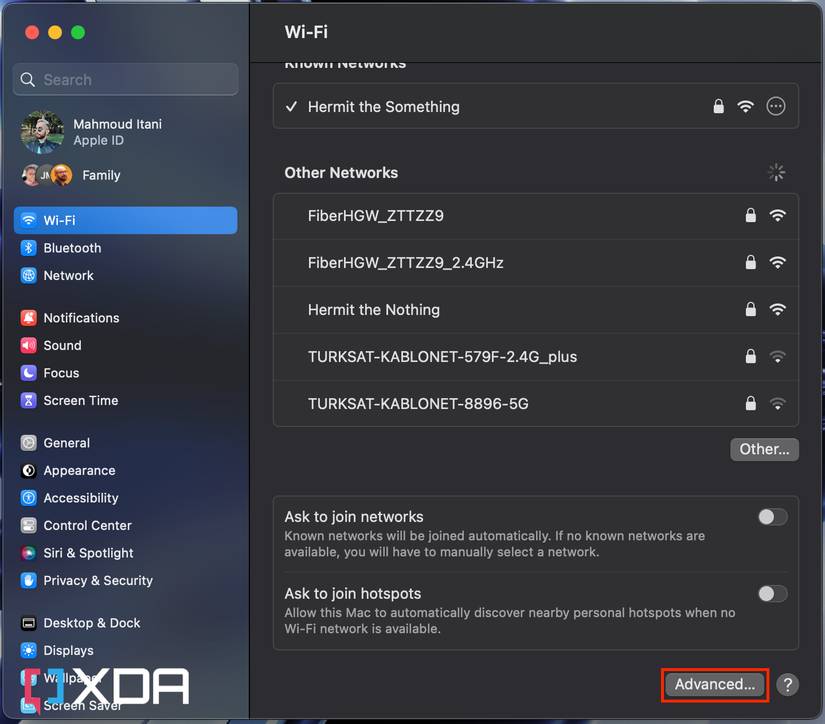825x724 pixels.
Task: Click lock icon of FiberHGW_ZTTZZ9_2.4GHz
Action: coord(751,262)
